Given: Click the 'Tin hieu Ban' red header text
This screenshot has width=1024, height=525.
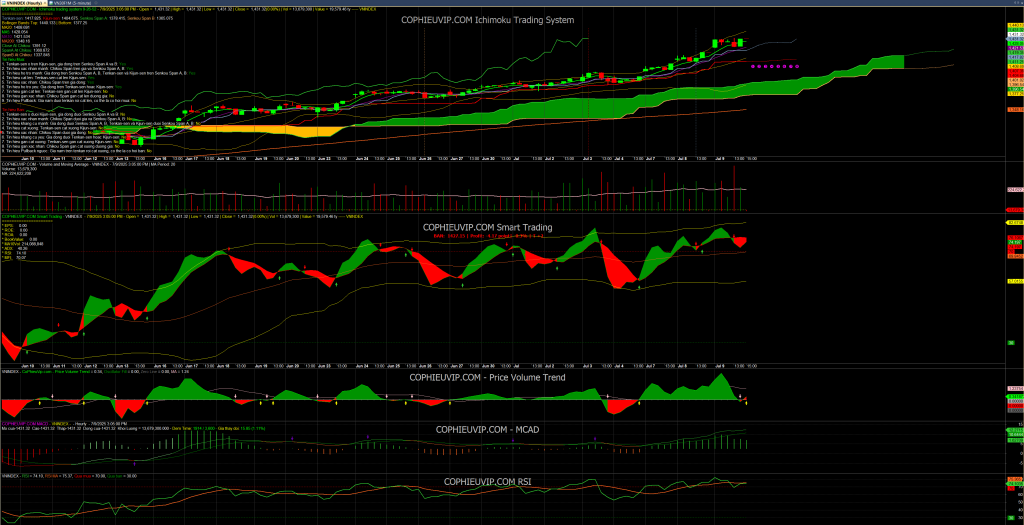Looking at the screenshot, I should (x=13, y=110).
